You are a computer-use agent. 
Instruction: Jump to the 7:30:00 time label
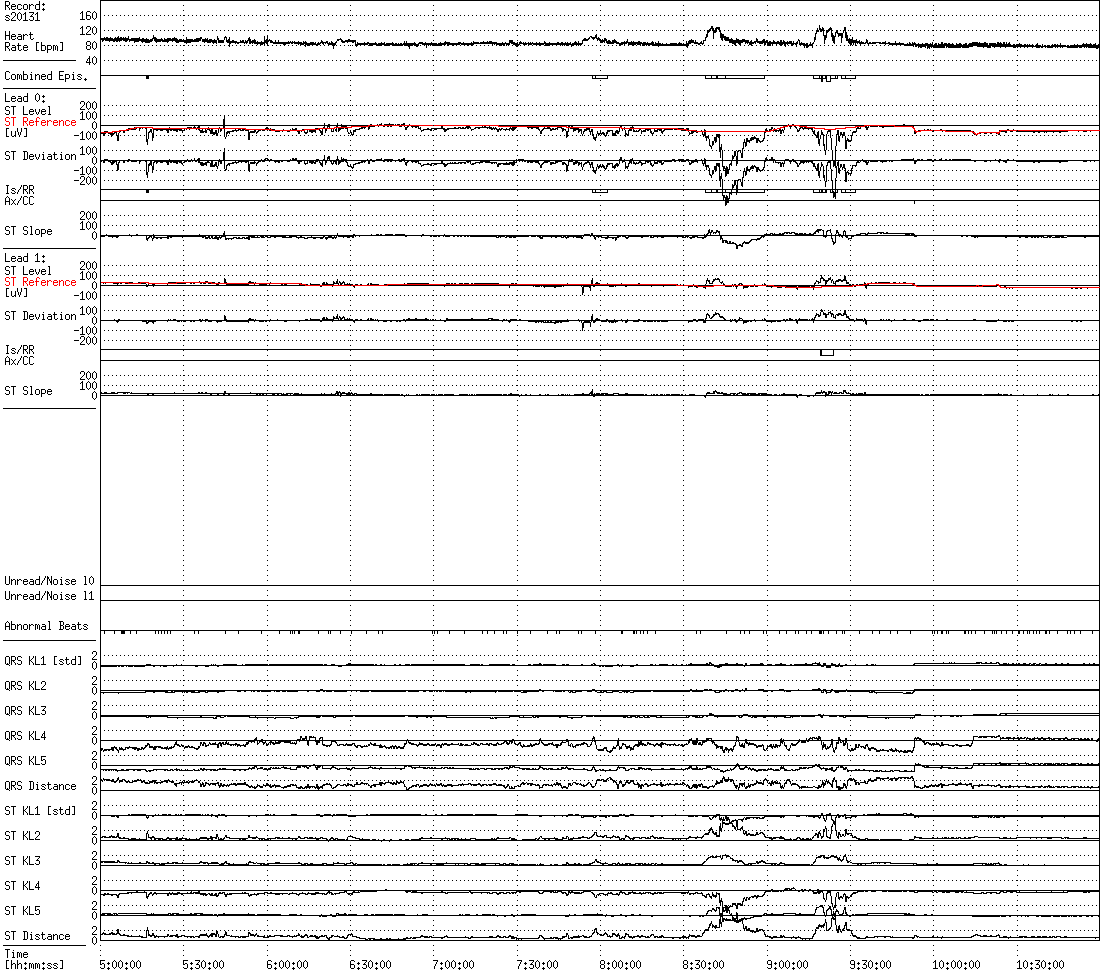(538, 964)
